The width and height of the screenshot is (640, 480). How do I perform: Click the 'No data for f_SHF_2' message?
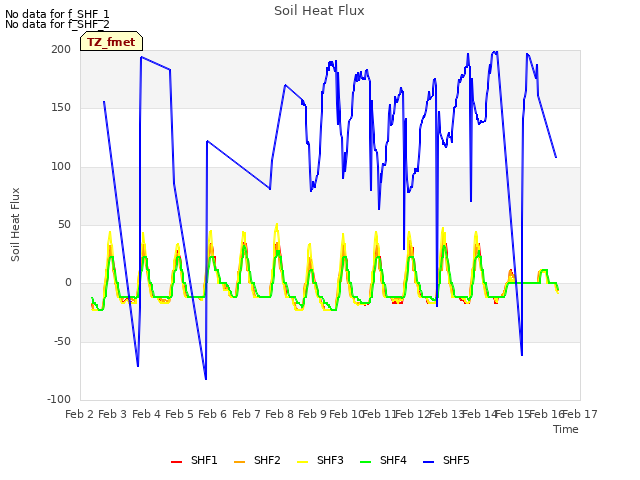(x=57, y=24)
